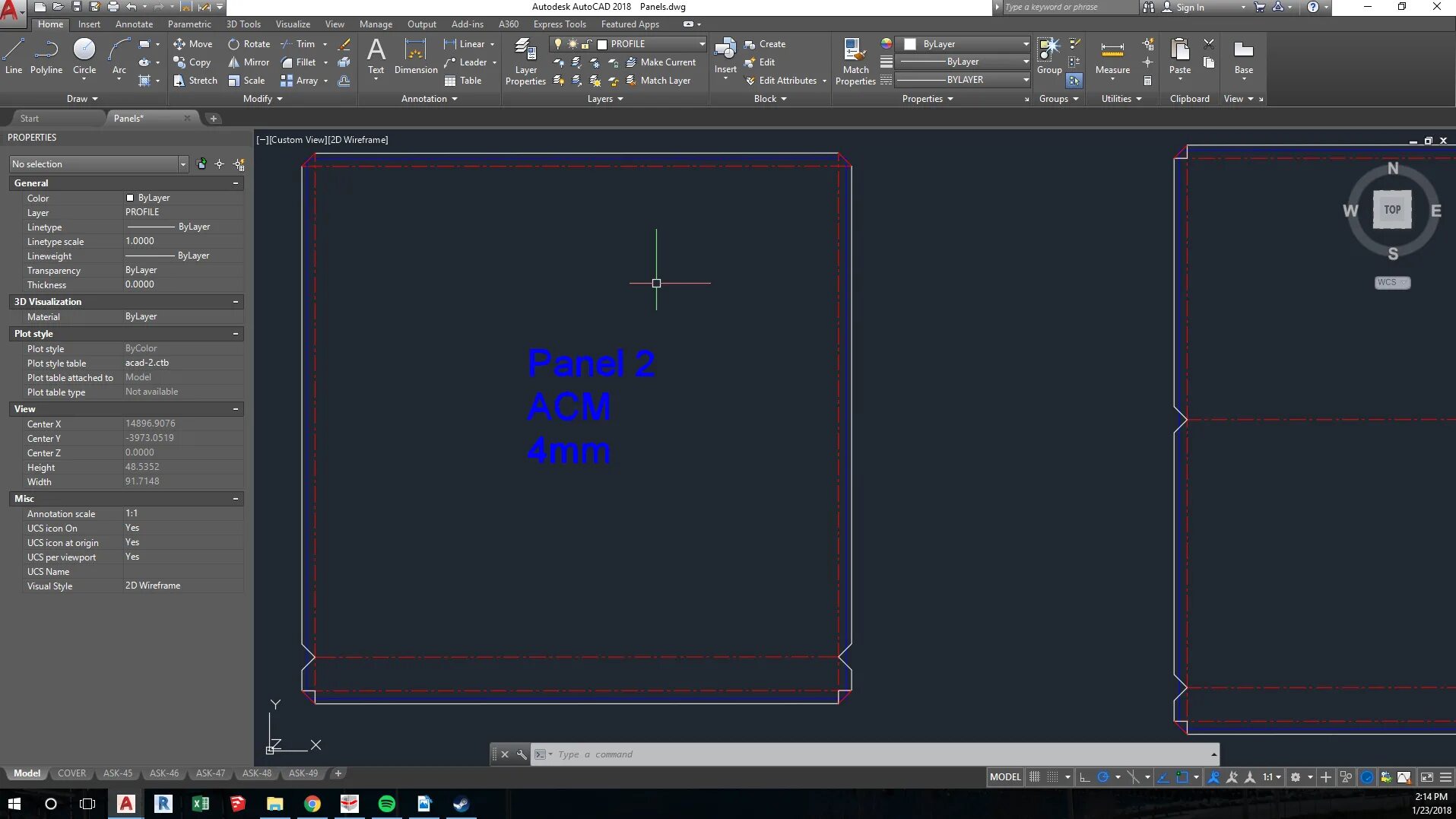Click the Mirror button
This screenshot has width=1456, height=819.
pos(249,62)
